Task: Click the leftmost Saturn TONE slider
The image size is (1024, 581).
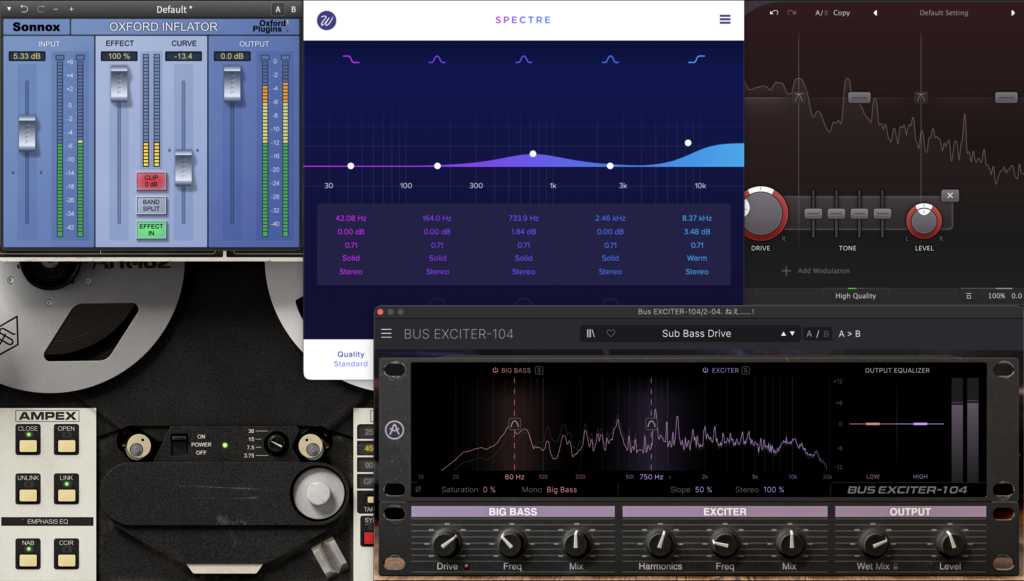Action: [813, 213]
